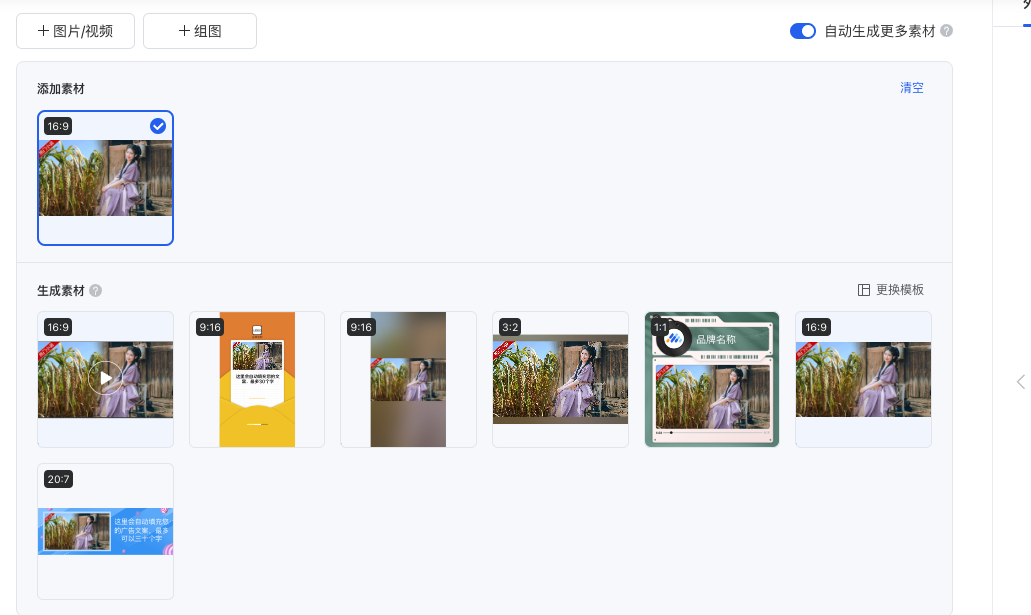Click the help icon beside 自动生成更多素材
Viewport: 1031px width, 615px height.
[946, 31]
